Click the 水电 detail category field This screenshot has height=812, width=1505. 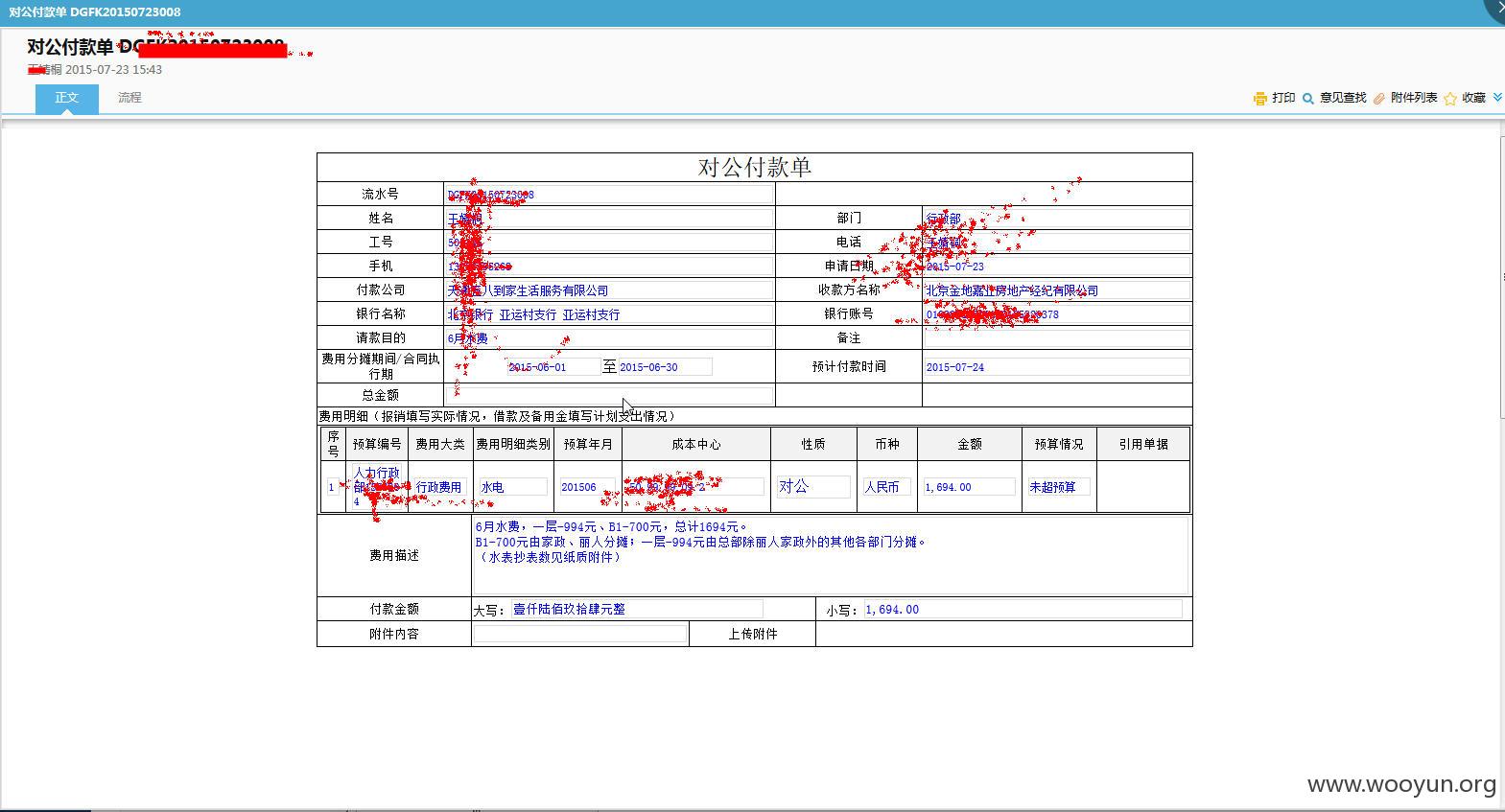point(513,487)
